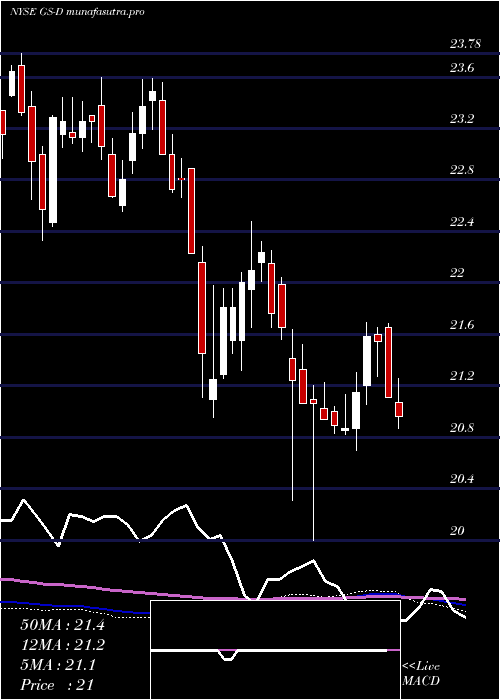Click the NYSE GS-D munafasutra.pro title

[77, 12]
